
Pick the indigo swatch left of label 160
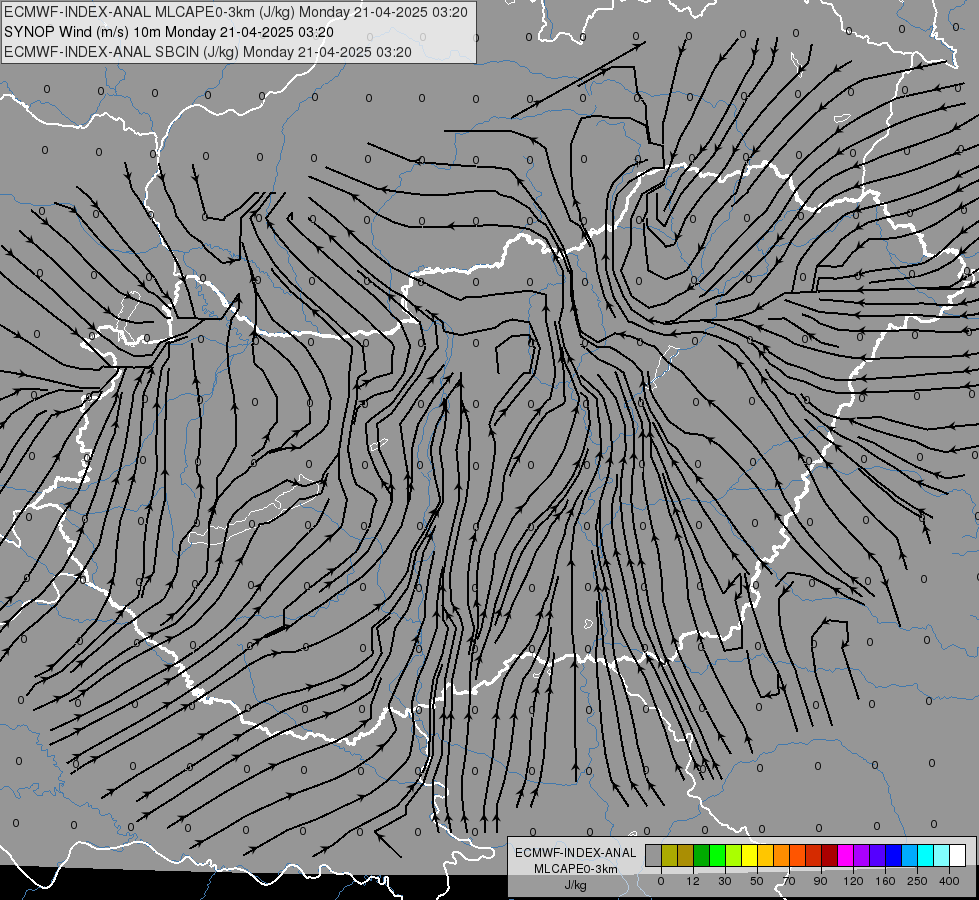pyautogui.click(x=878, y=855)
